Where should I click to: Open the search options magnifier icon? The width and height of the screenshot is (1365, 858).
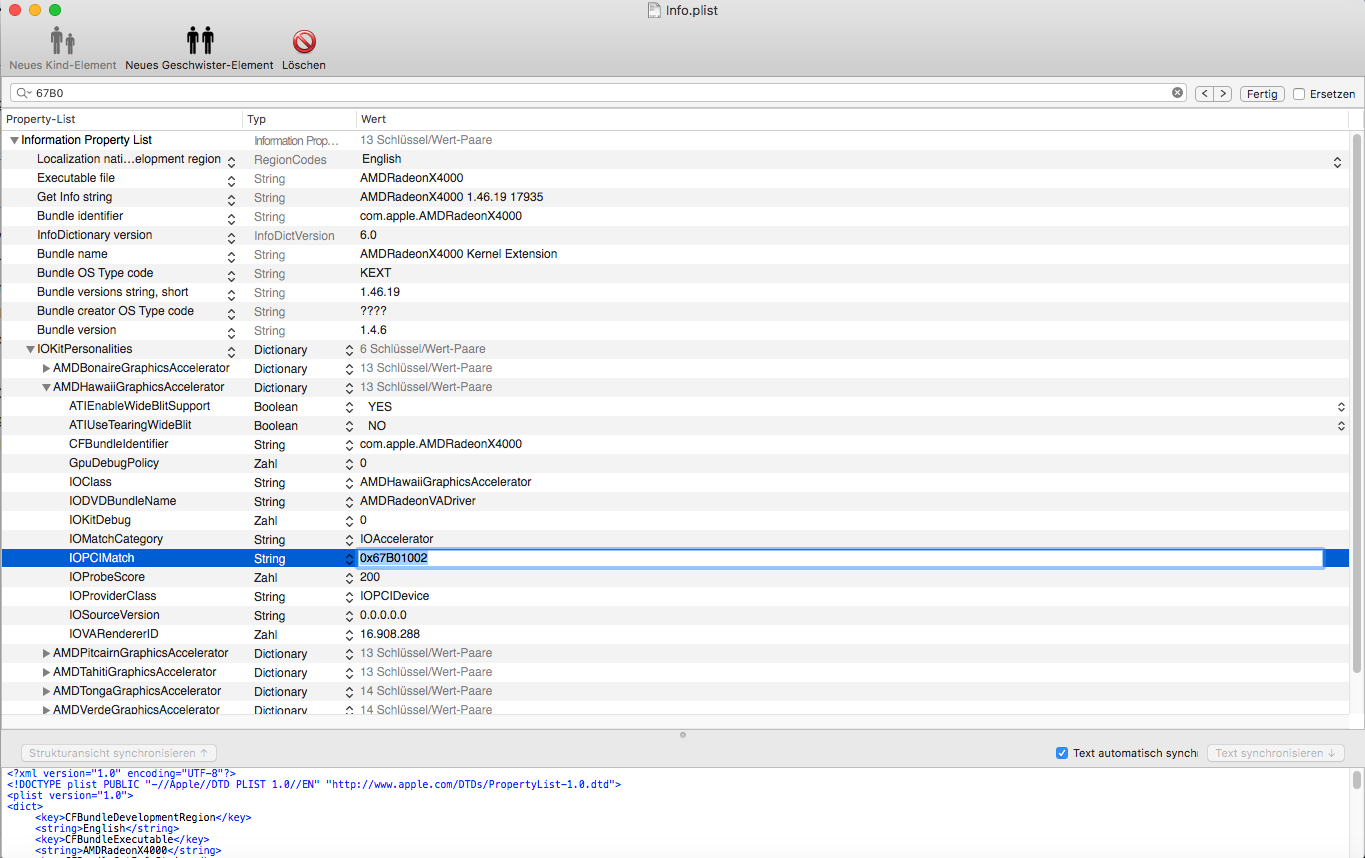point(23,93)
